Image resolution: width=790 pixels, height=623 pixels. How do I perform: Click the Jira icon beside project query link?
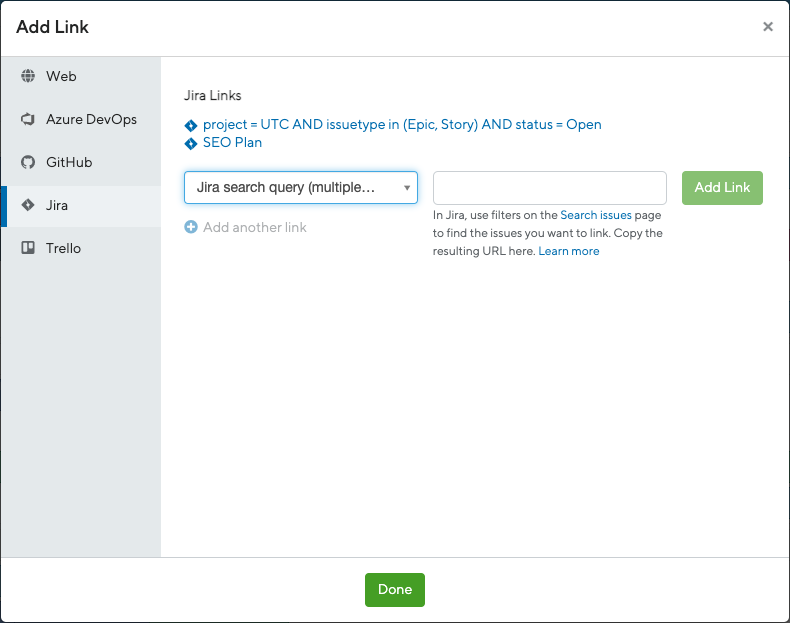(191, 125)
